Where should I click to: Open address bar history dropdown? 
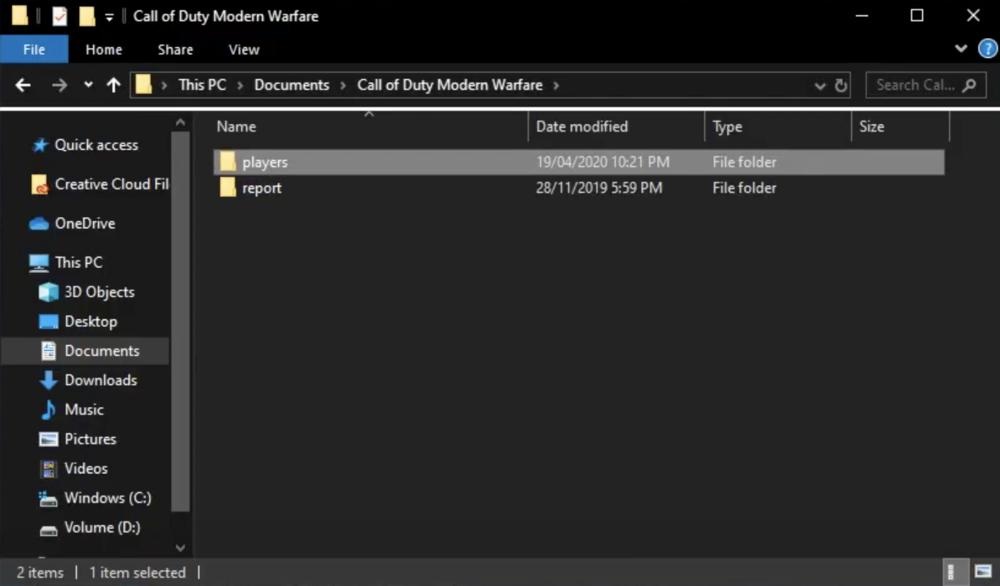[x=820, y=85]
